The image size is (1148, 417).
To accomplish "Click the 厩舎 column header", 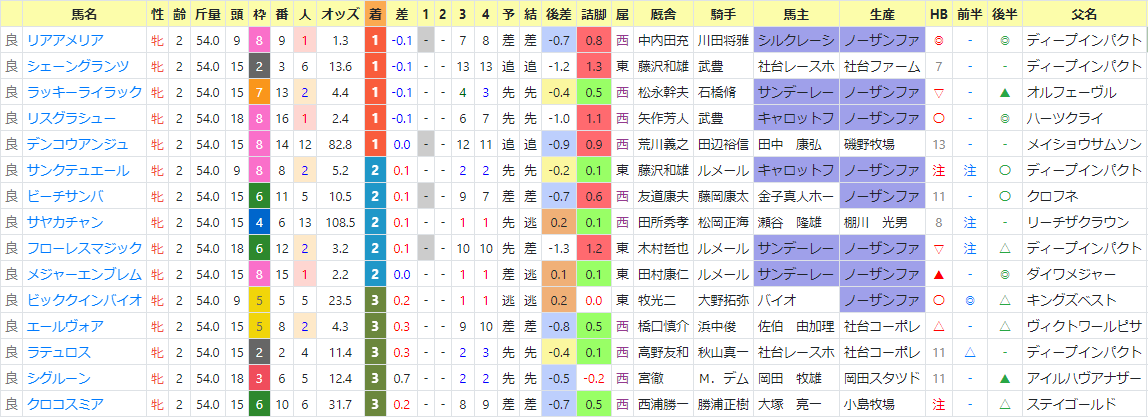I will (x=663, y=14).
